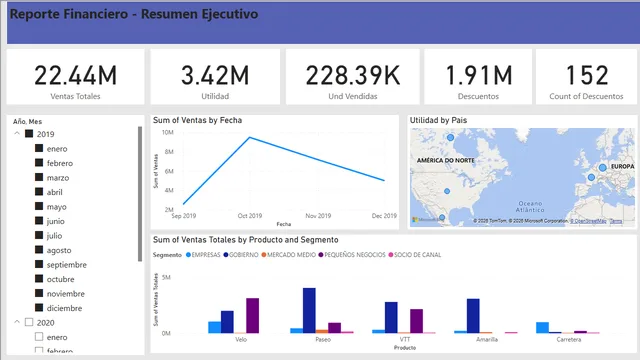This screenshot has width=640, height=360.
Task: Click the Velo GOBIERNO dark blue bar
Action: tap(227, 322)
